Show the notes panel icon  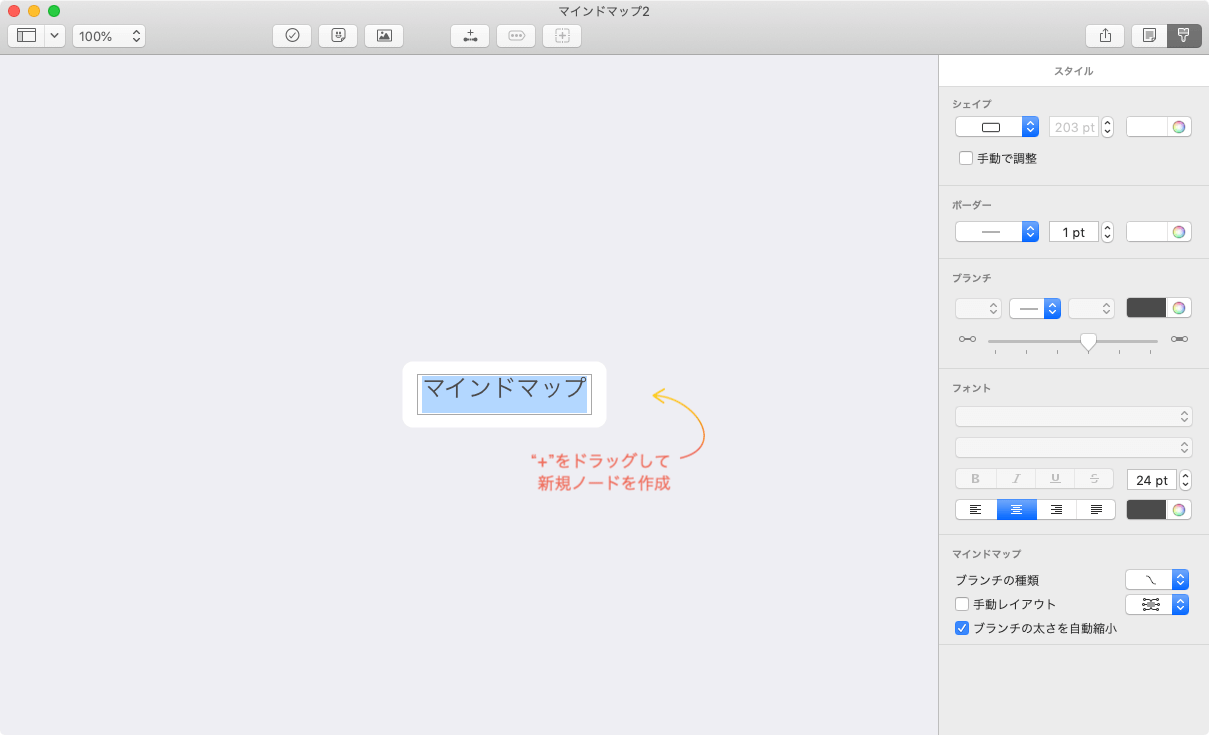[x=1150, y=35]
